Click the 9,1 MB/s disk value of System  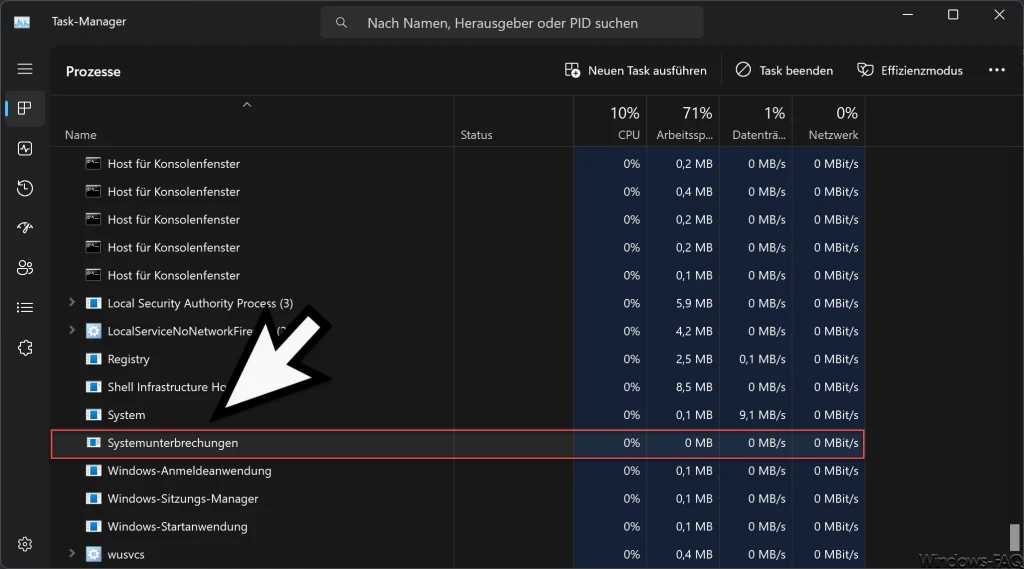pos(762,415)
